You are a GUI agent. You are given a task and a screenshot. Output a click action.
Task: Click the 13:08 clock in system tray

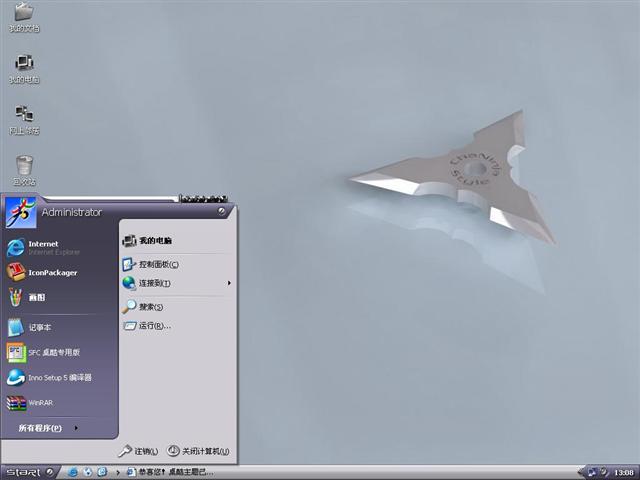[x=624, y=473]
